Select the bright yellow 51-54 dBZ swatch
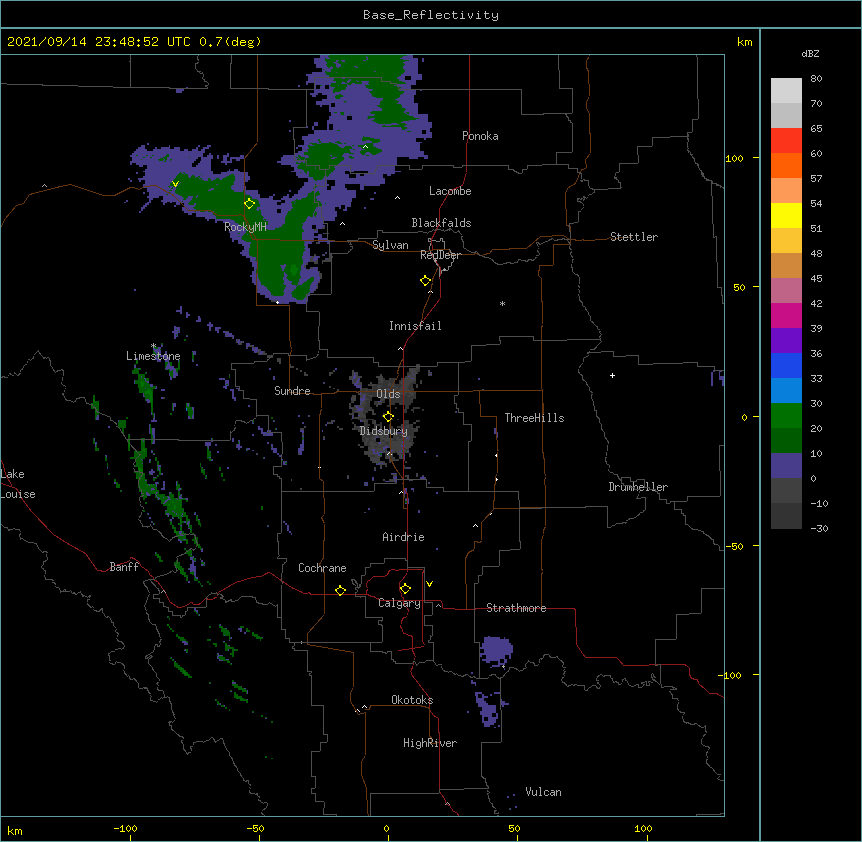The height and width of the screenshot is (842, 862). click(x=786, y=215)
